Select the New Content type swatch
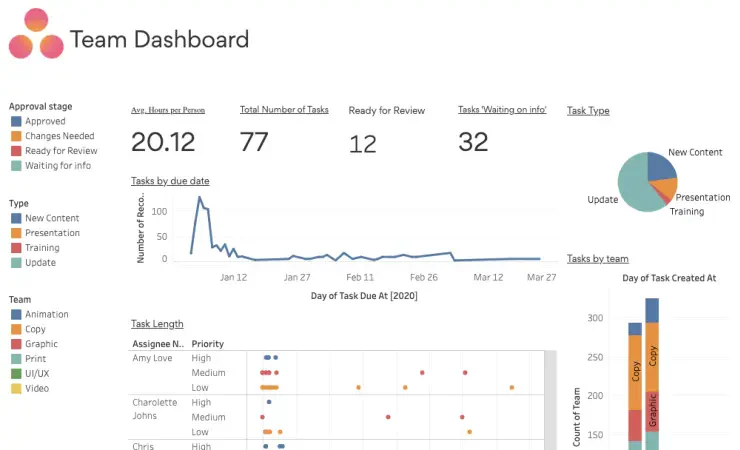 16,218
